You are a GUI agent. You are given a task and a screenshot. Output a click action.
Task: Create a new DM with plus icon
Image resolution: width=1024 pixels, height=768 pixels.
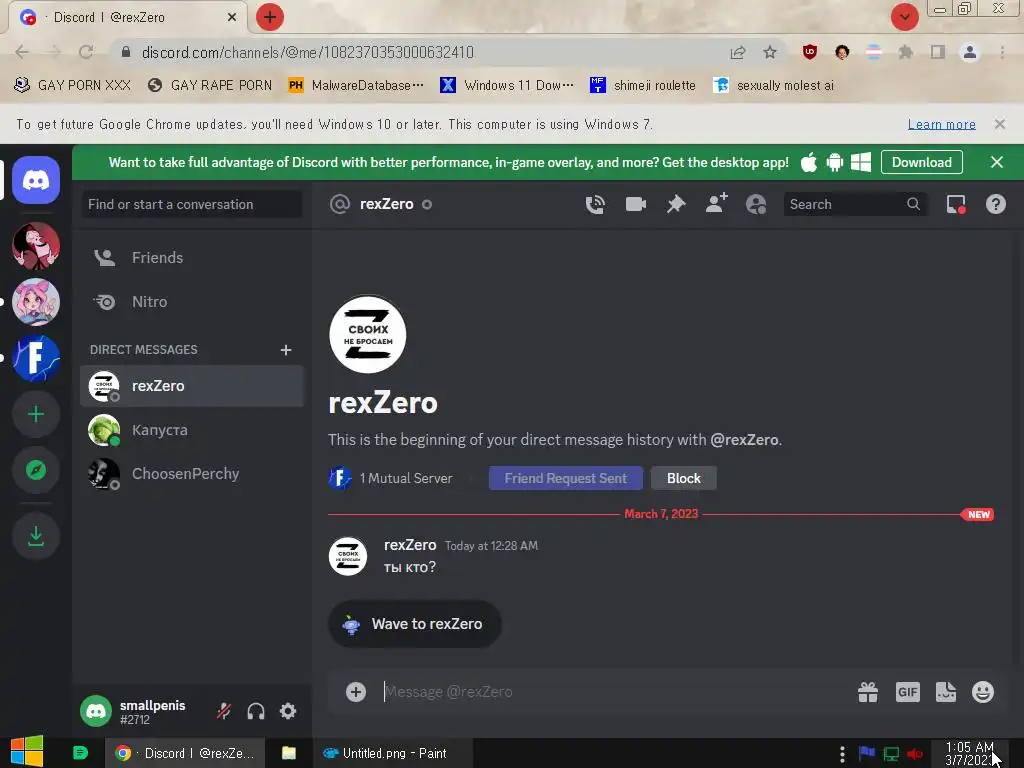tap(285, 350)
